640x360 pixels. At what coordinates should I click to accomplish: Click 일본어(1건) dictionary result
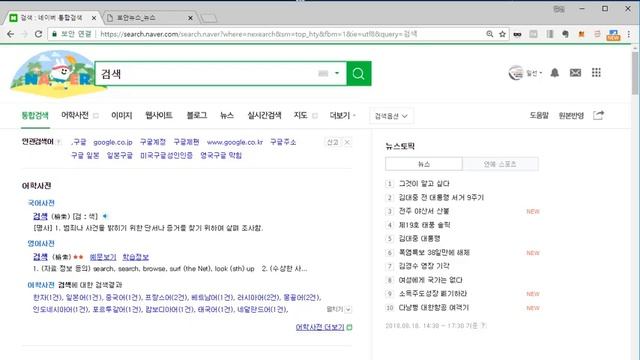(x=84, y=298)
